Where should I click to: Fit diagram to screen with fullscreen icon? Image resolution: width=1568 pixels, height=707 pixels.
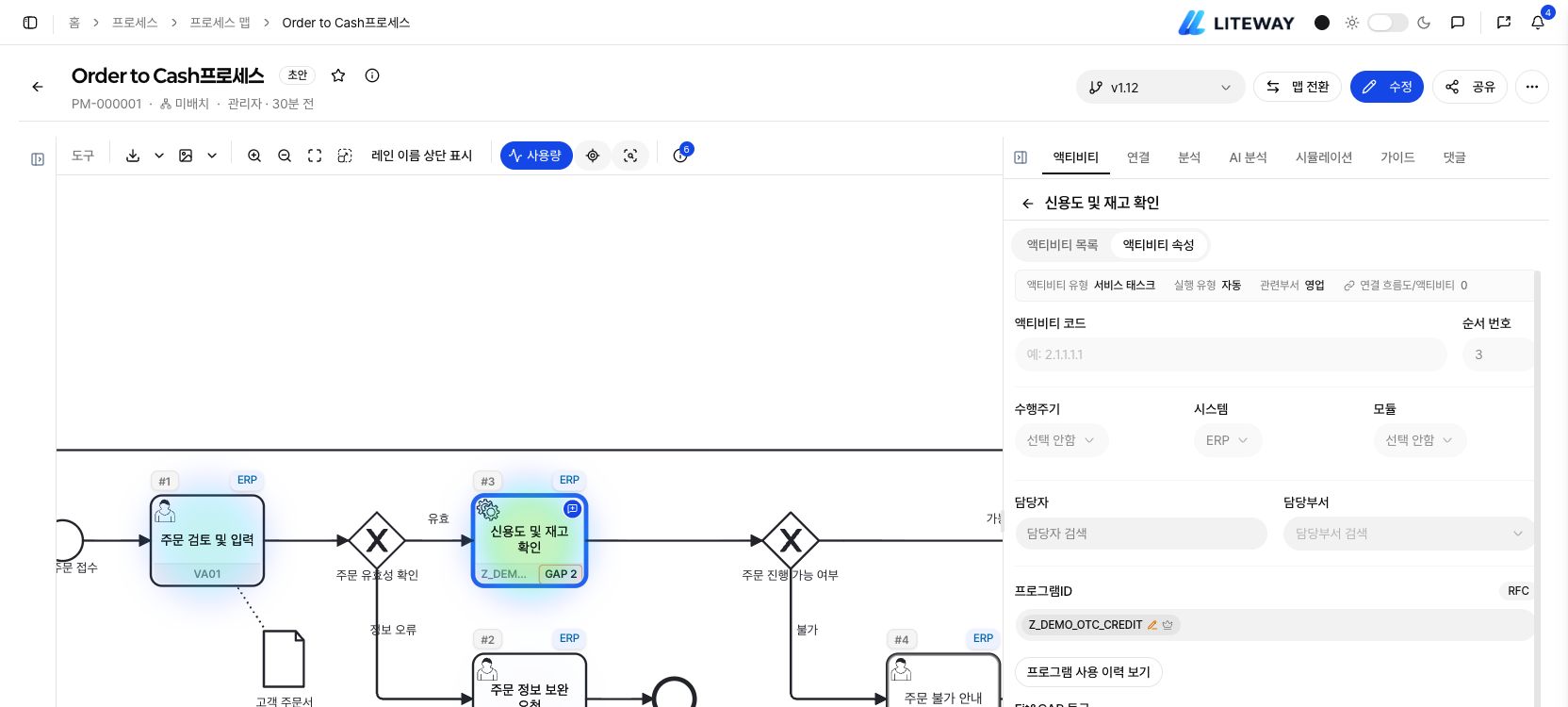tap(315, 156)
